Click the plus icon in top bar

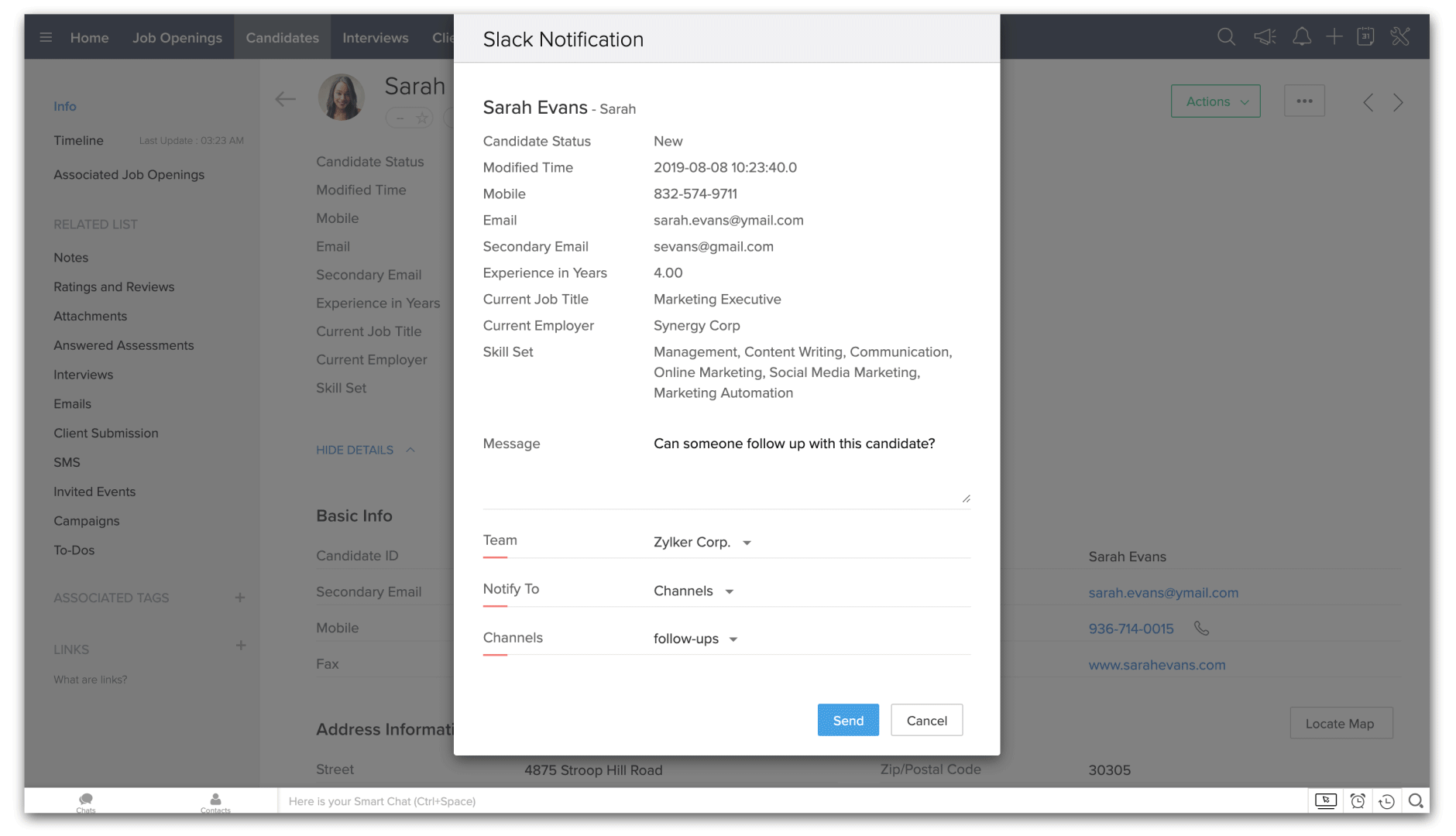point(1334,37)
